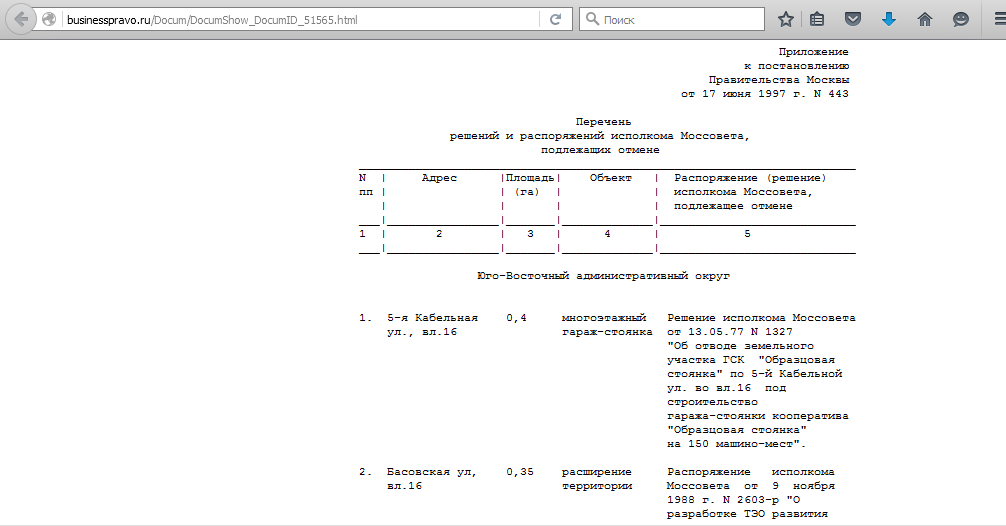
Task: Open the downloads panel
Action: point(888,19)
